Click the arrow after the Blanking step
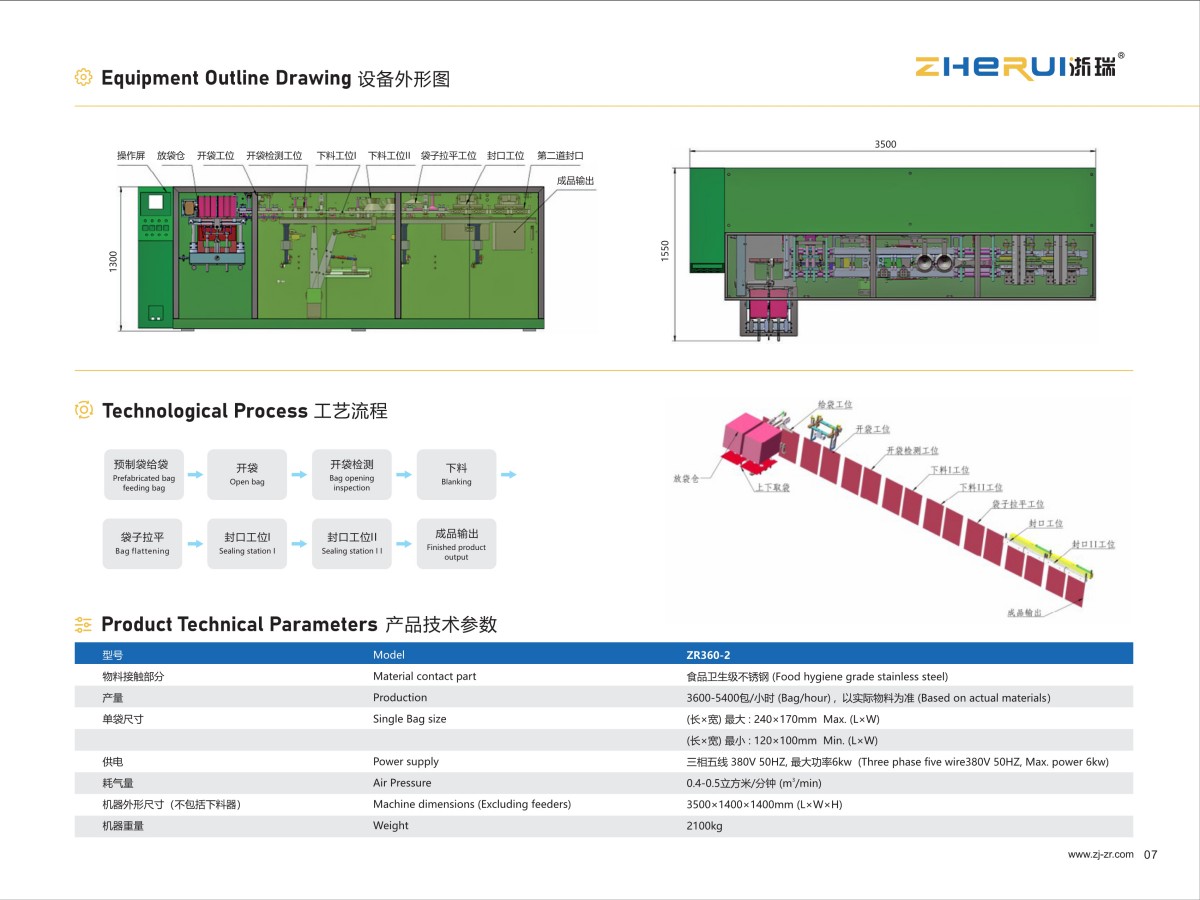Viewport: 1200px width, 900px height. click(x=508, y=474)
